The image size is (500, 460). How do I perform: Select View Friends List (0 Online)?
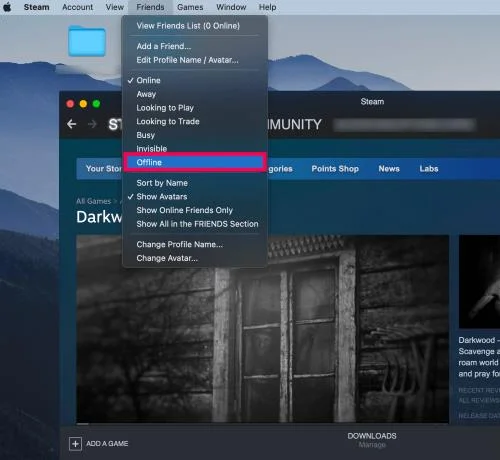point(195,26)
